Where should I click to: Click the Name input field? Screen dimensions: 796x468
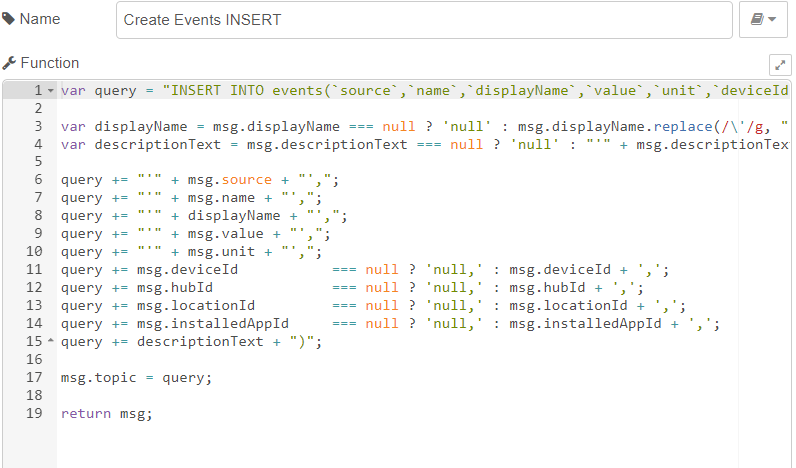[424, 20]
